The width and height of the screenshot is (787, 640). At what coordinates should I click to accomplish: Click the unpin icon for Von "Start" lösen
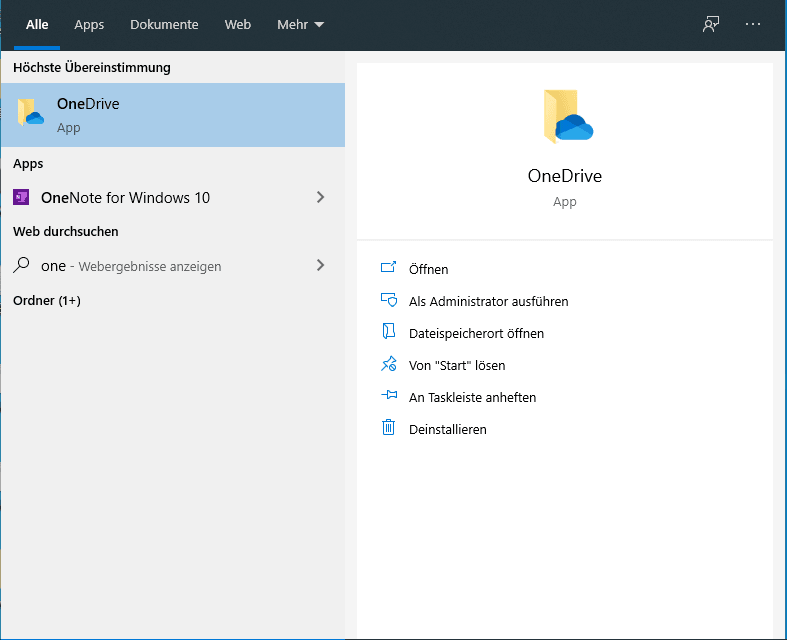[389, 364]
